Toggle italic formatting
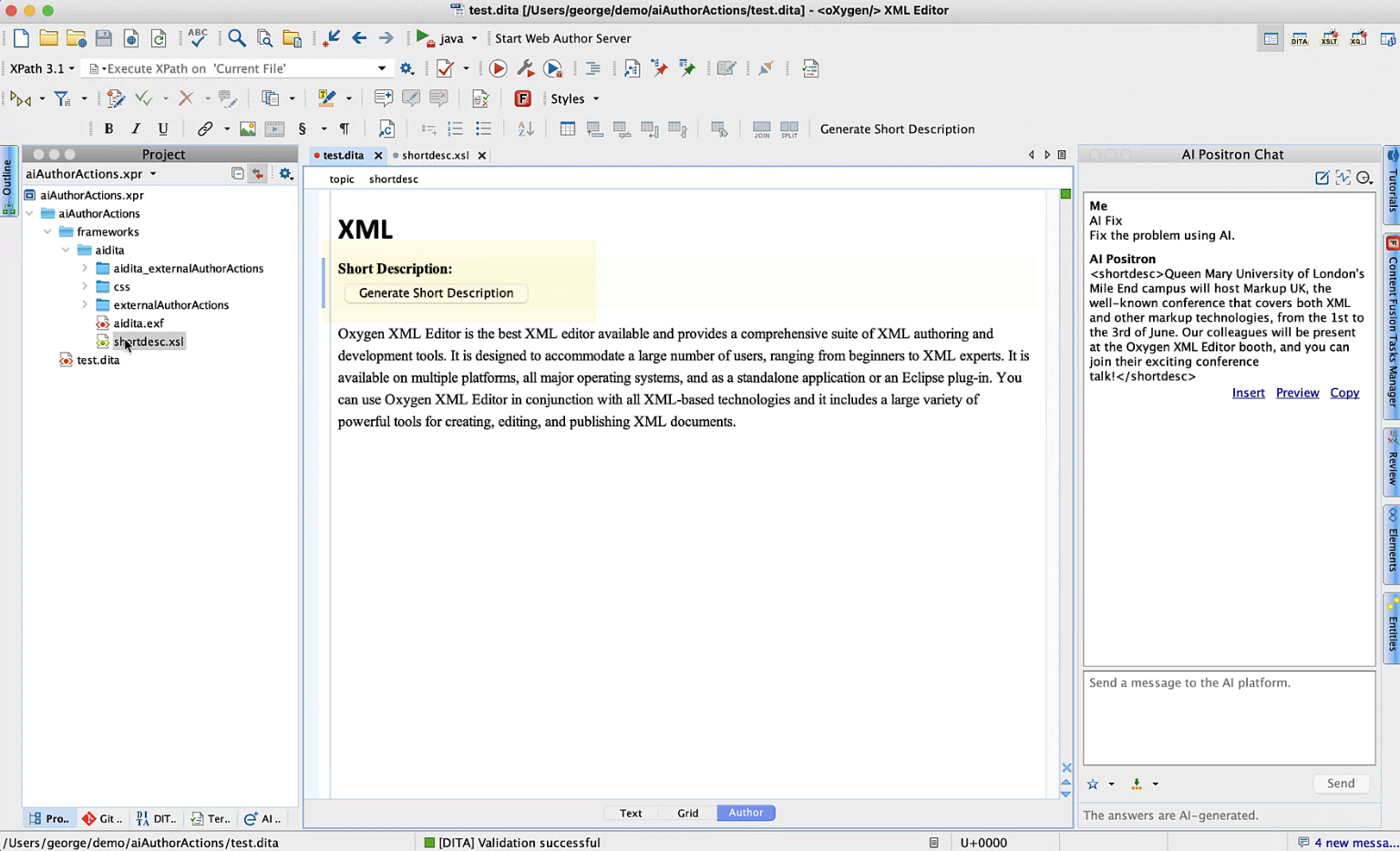 click(x=136, y=128)
